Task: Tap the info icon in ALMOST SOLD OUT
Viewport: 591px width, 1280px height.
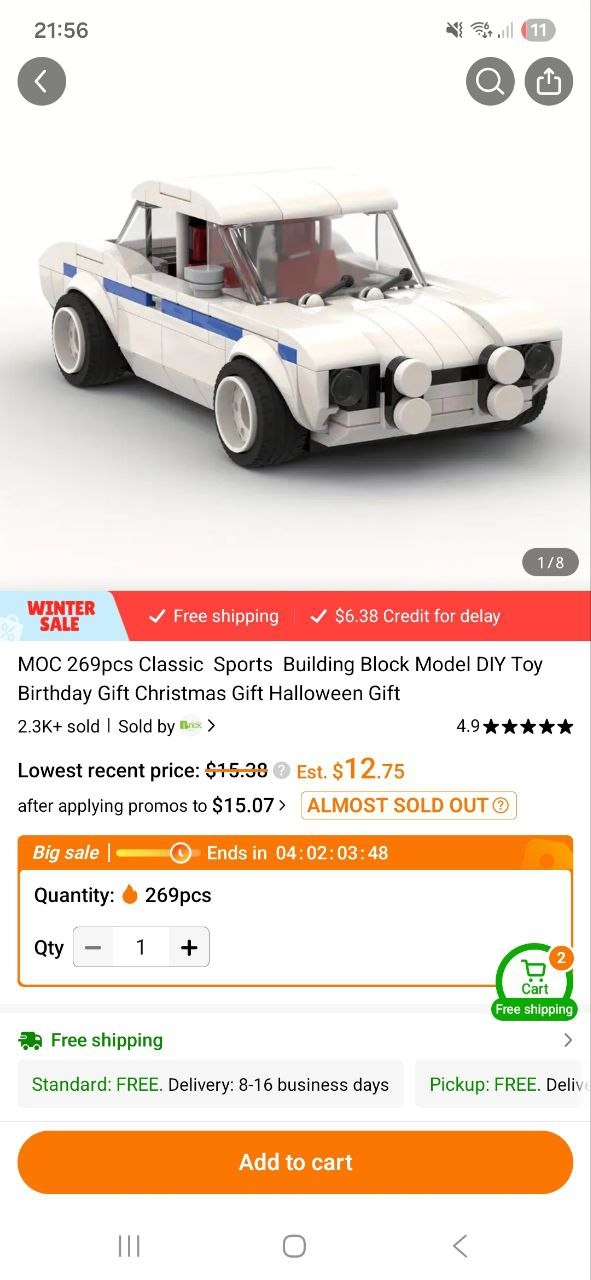Action: 501,805
